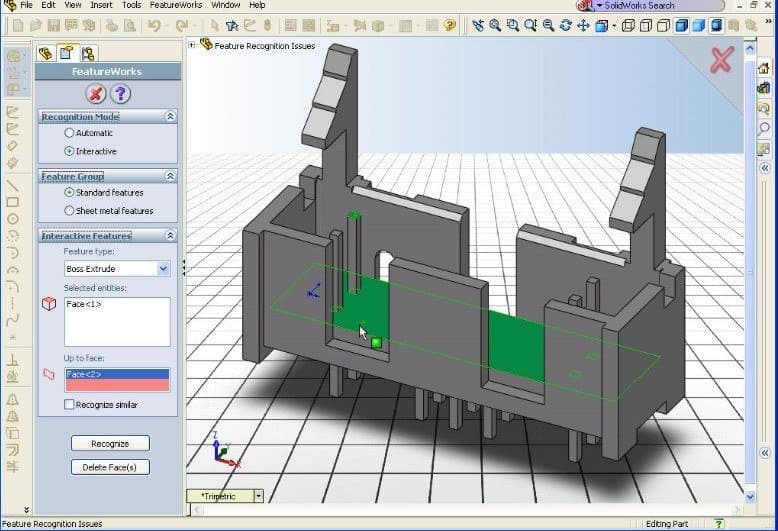Viewport: 778px width, 531px height.
Task: Collapse the Recognition Mode section
Action: tap(170, 116)
